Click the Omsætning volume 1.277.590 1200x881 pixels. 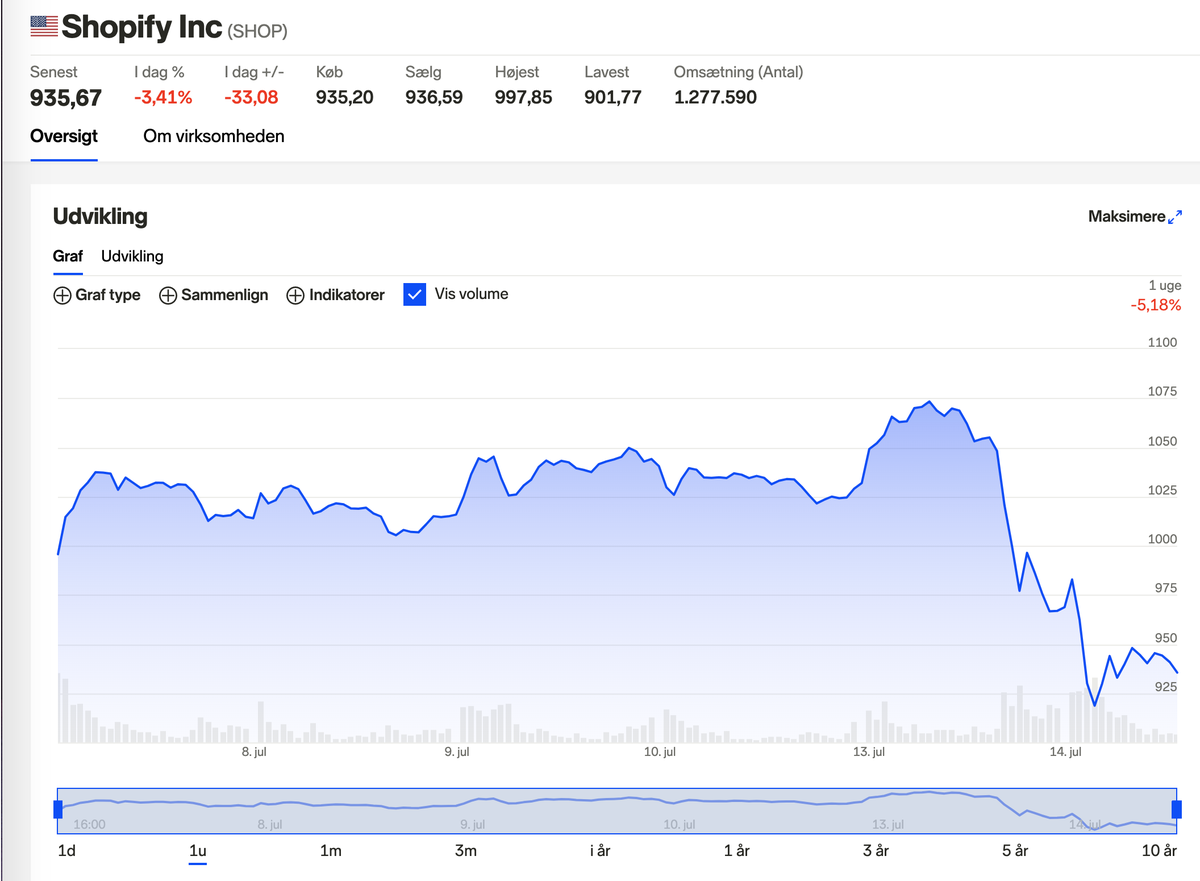(716, 97)
